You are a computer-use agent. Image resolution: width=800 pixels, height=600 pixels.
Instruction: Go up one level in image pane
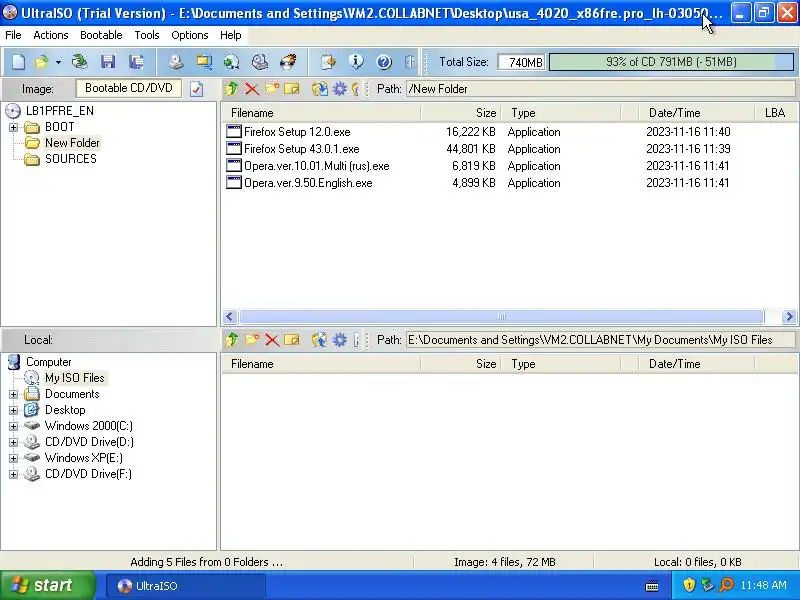pos(232,89)
